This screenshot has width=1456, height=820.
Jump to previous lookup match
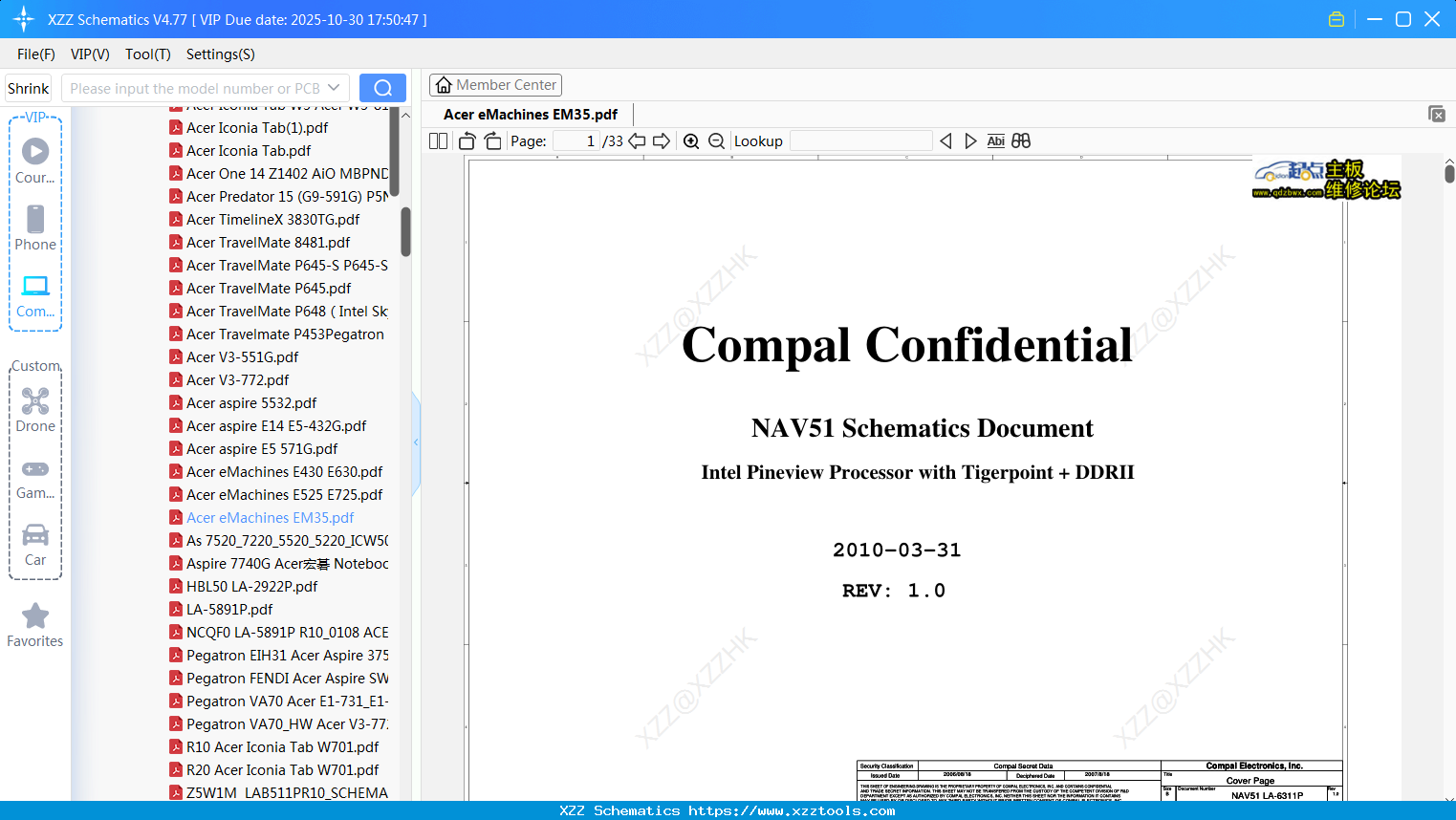(945, 141)
